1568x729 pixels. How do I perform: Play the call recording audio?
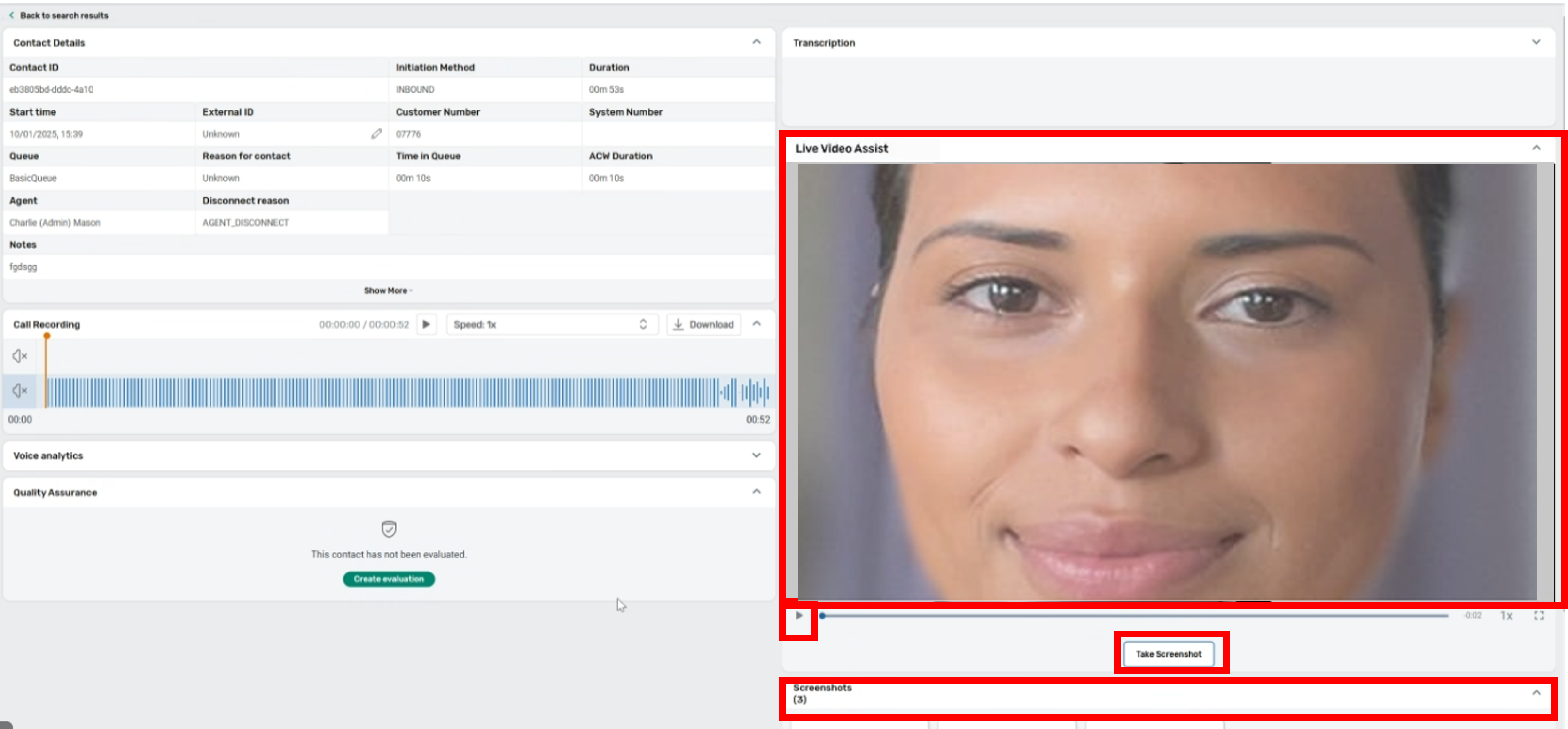click(426, 325)
